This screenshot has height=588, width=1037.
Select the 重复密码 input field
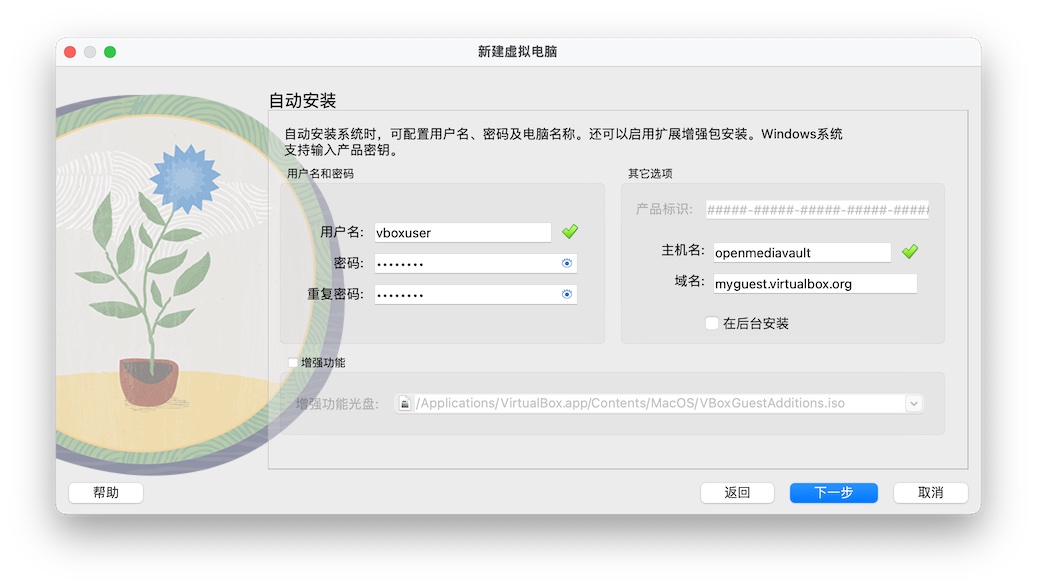point(465,295)
